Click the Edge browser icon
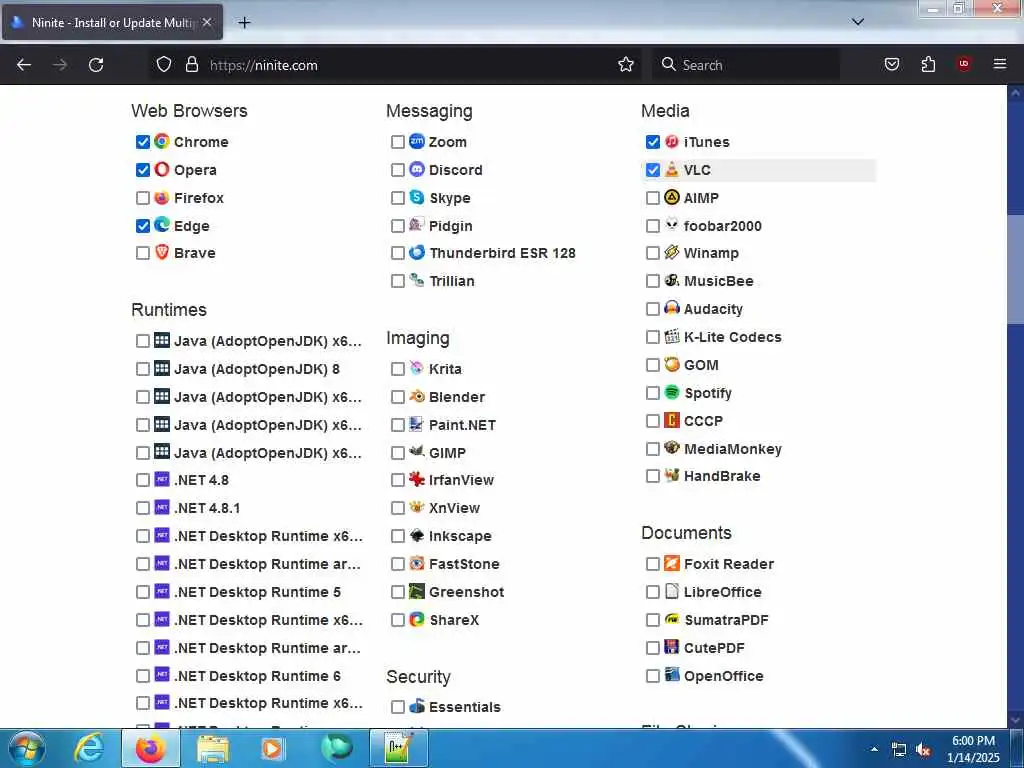Image resolution: width=1024 pixels, height=768 pixels. pyautogui.click(x=162, y=225)
